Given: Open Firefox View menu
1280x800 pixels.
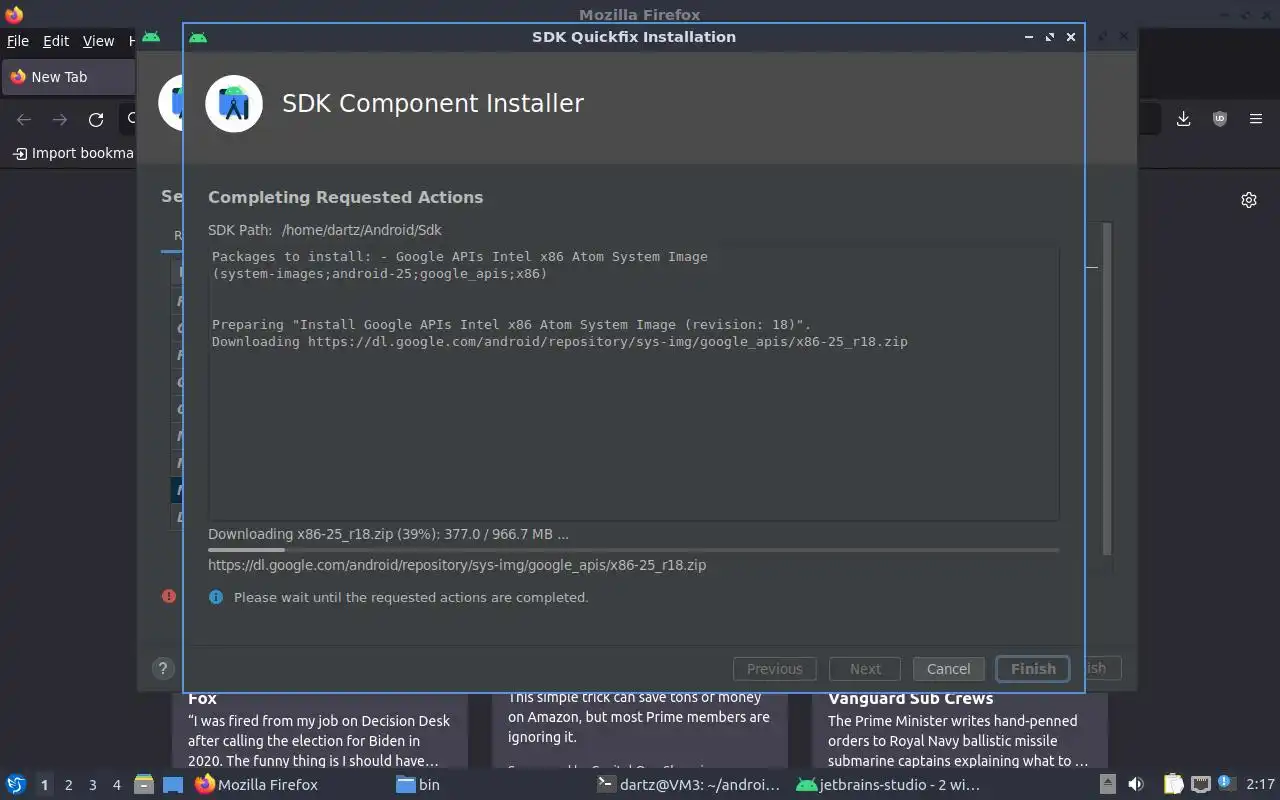Looking at the screenshot, I should 98,41.
